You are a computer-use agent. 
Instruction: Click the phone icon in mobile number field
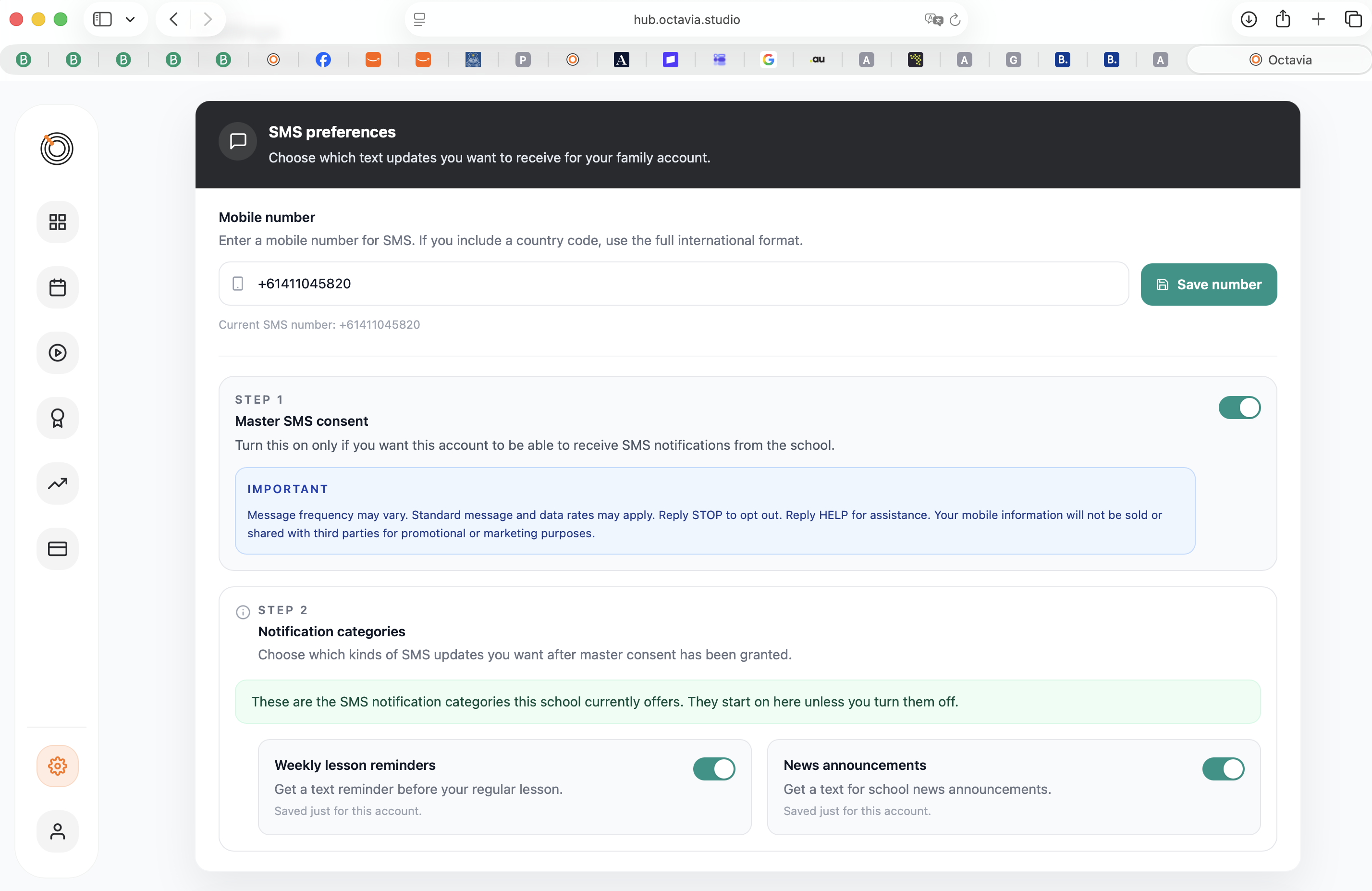pyautogui.click(x=237, y=284)
